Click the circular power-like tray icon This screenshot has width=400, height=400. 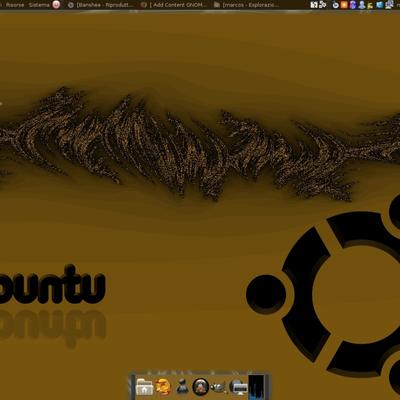[x=336, y=5]
